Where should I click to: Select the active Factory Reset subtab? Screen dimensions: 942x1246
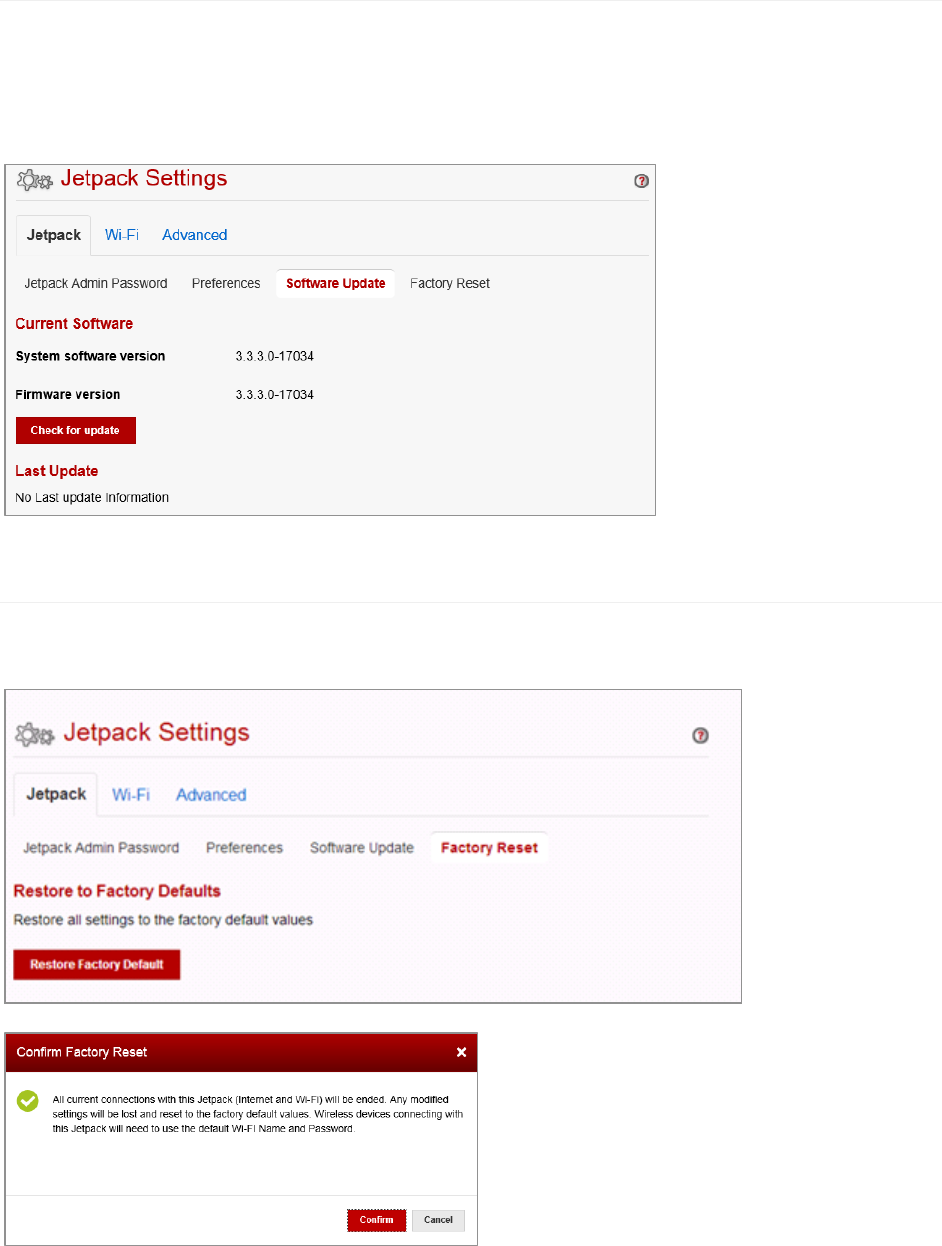[489, 847]
